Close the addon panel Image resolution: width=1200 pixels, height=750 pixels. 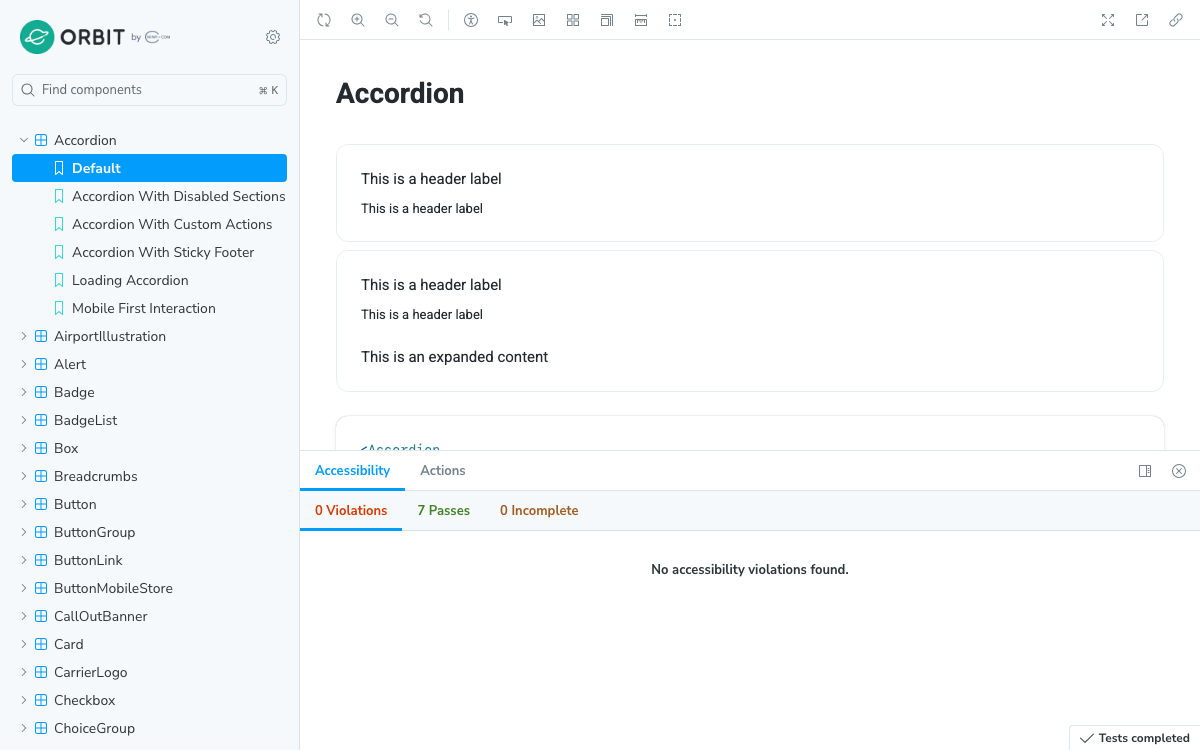1179,471
